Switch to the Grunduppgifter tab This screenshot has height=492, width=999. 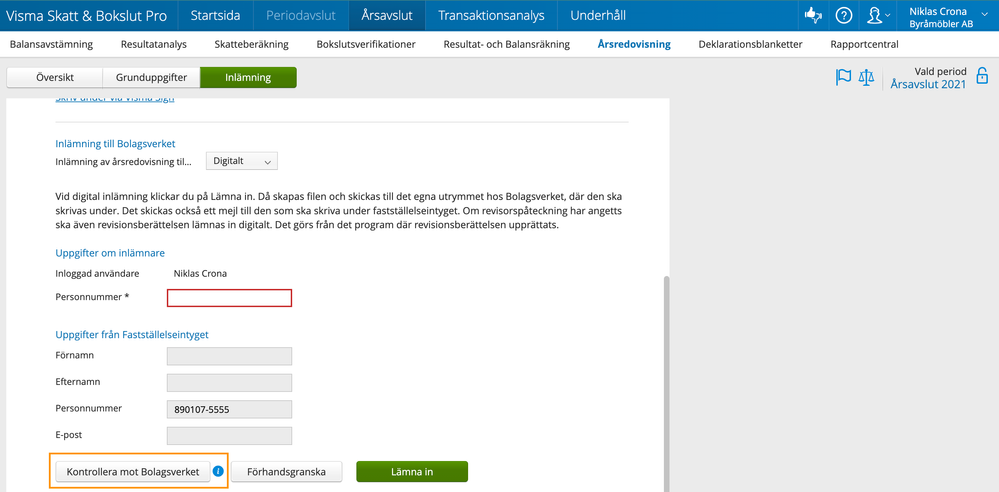pos(151,77)
